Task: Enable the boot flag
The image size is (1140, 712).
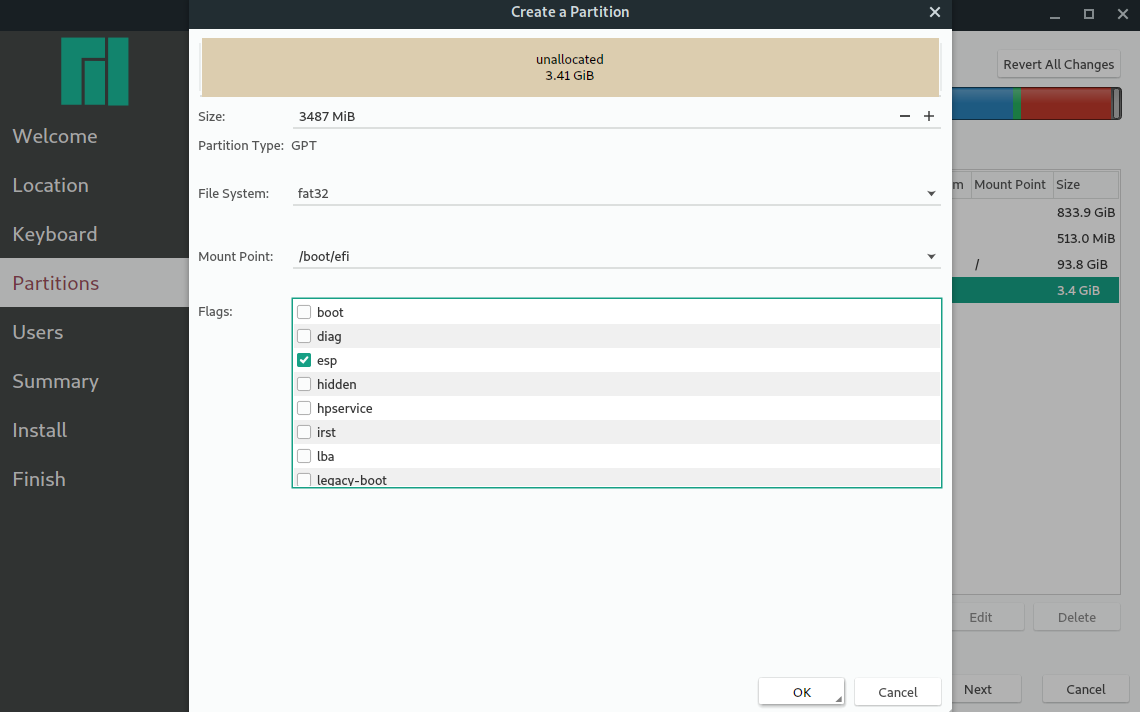Action: click(x=304, y=311)
